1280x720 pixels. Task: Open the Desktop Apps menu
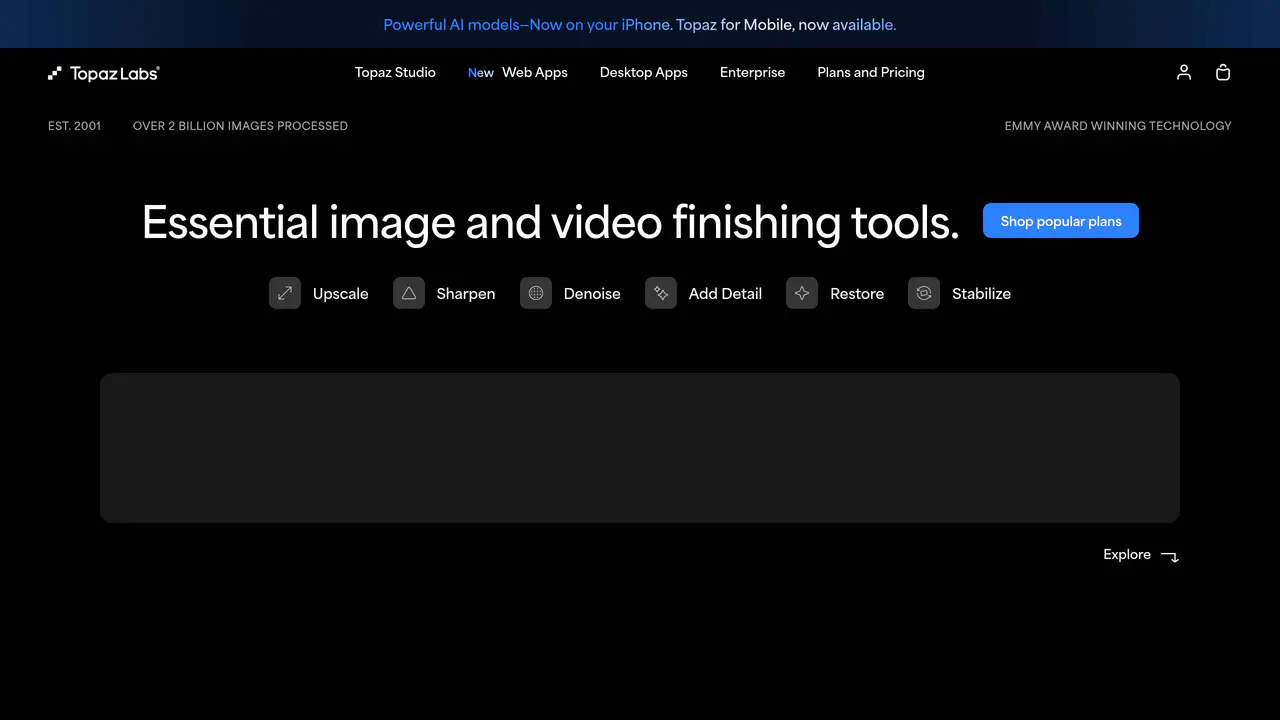point(644,72)
